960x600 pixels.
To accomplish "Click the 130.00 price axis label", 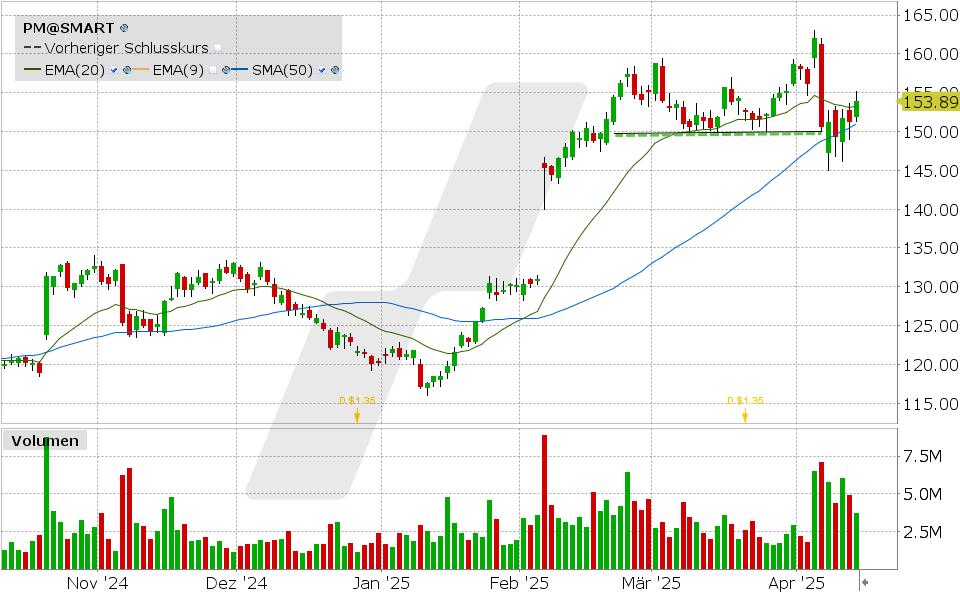I will point(931,287).
